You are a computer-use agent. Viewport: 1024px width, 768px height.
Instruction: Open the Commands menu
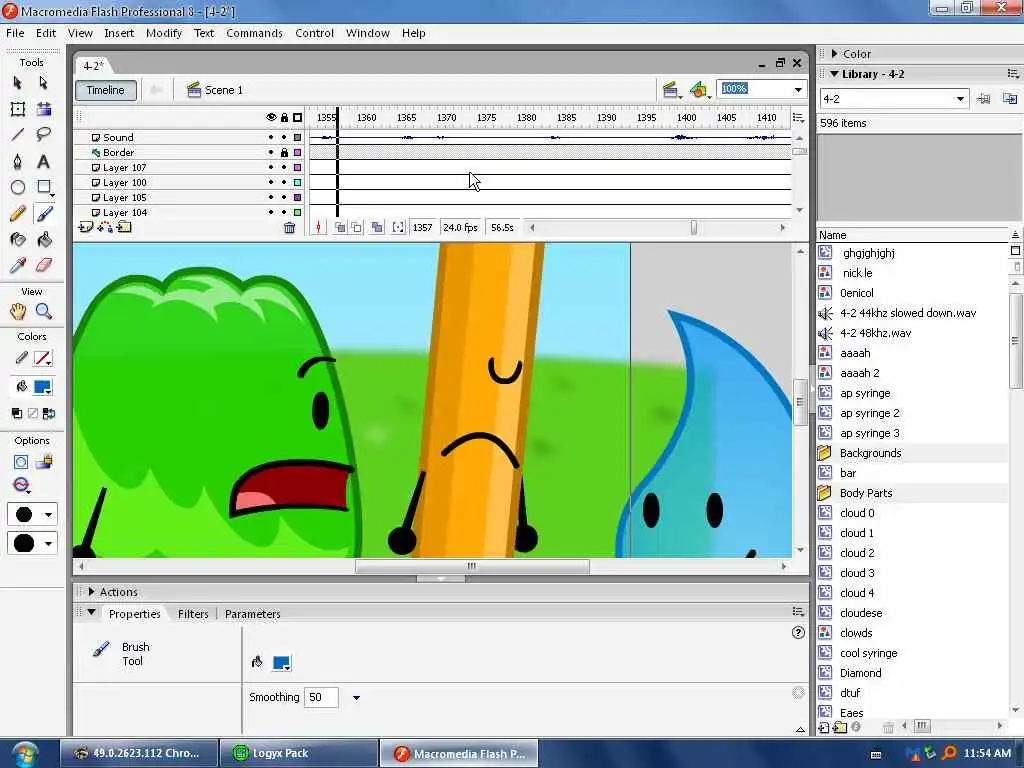click(255, 33)
